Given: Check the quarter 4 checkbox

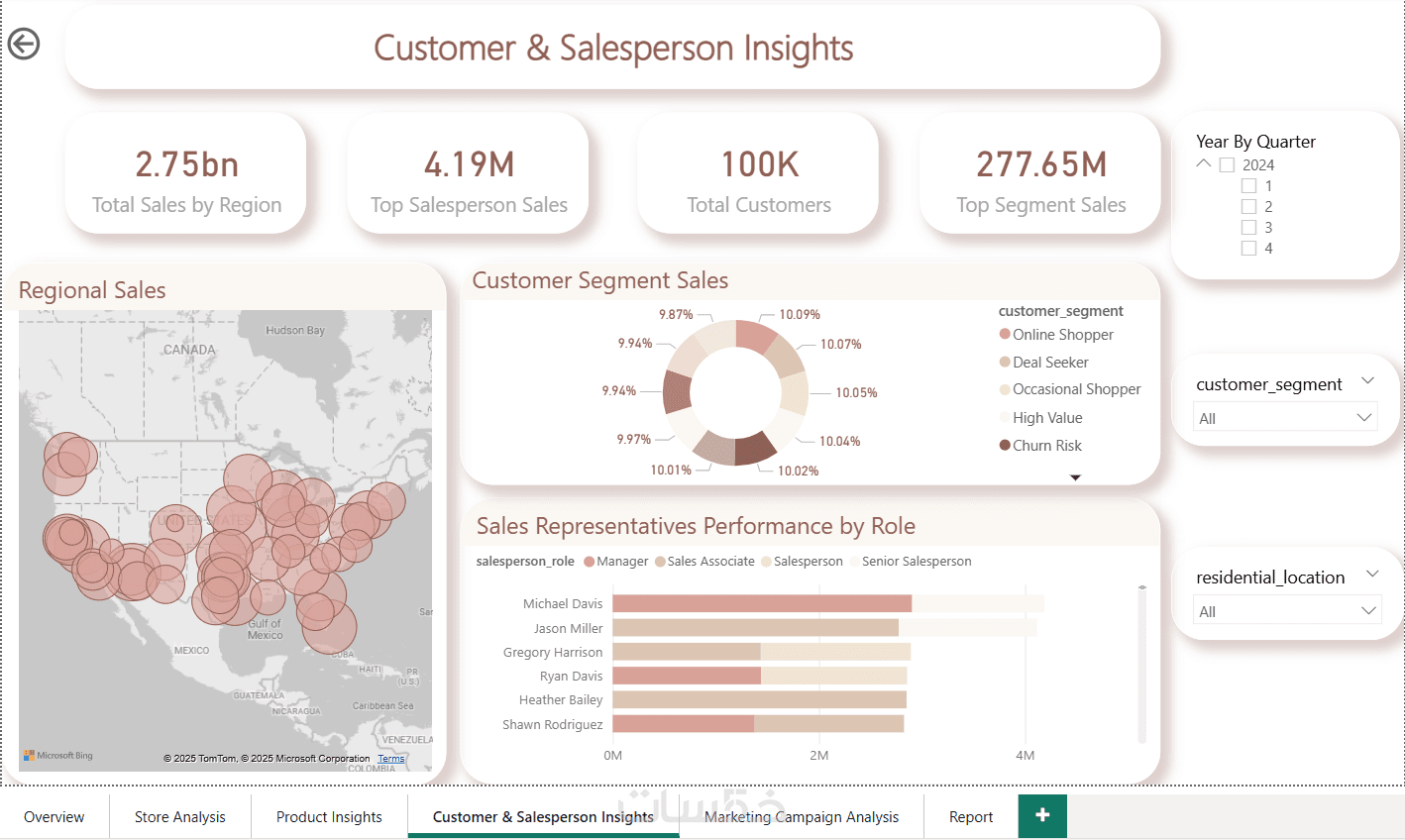Looking at the screenshot, I should pos(1248,249).
